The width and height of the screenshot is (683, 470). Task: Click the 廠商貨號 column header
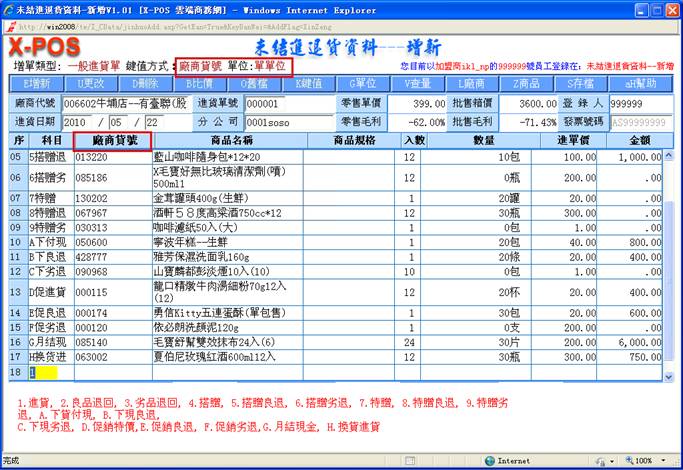[113, 141]
